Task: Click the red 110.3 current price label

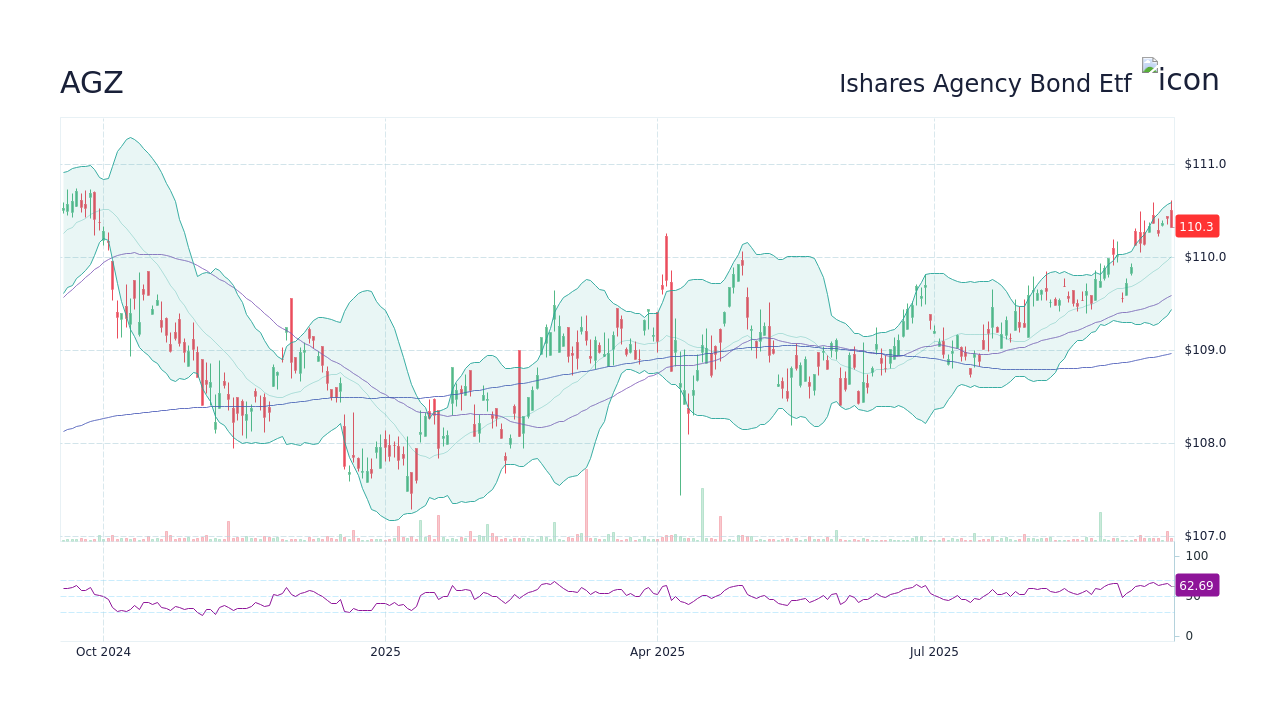Action: point(1196,227)
